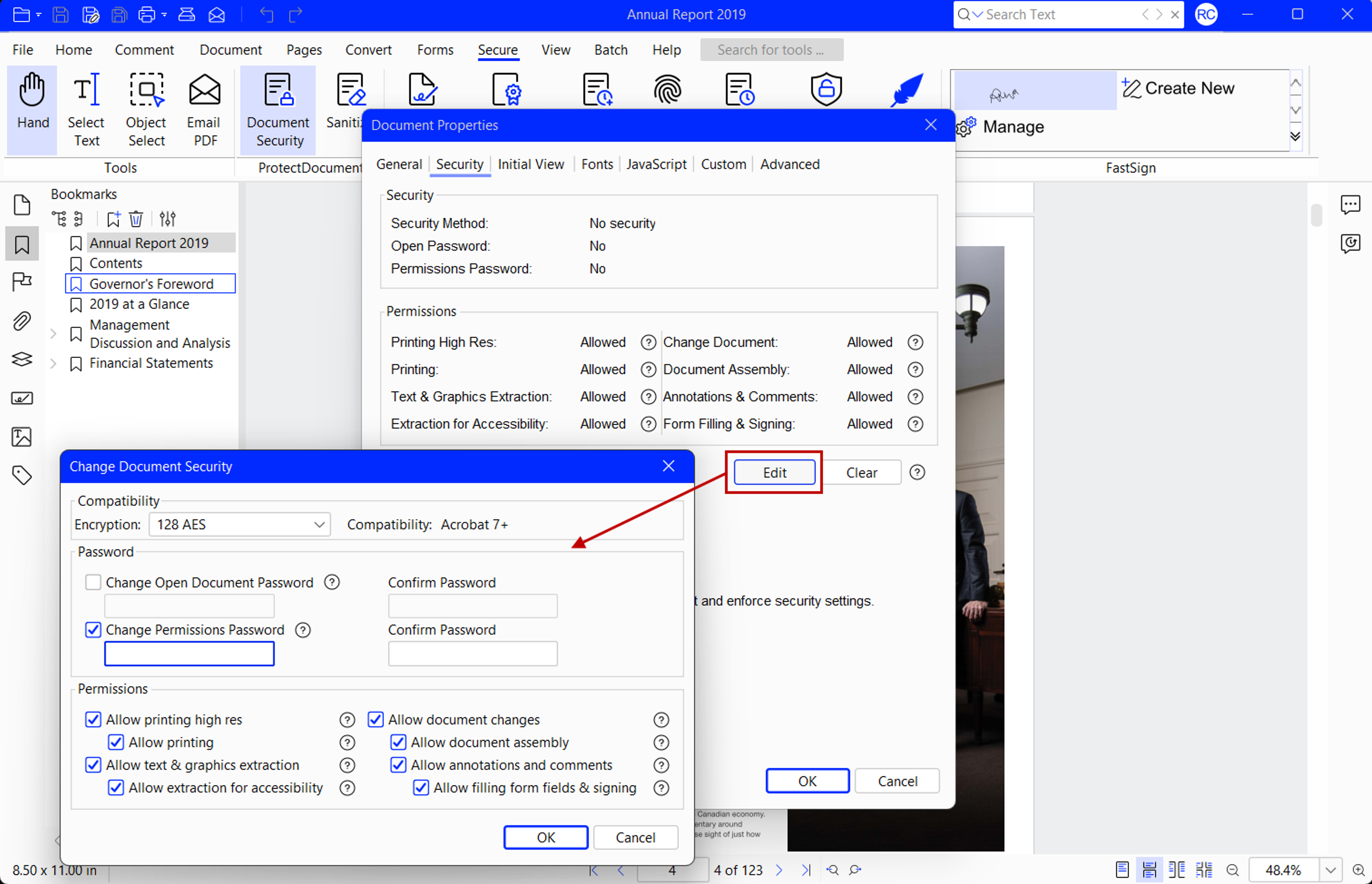Viewport: 1372px width, 884px height.
Task: Toggle Allow text & graphics extraction
Action: [x=93, y=765]
